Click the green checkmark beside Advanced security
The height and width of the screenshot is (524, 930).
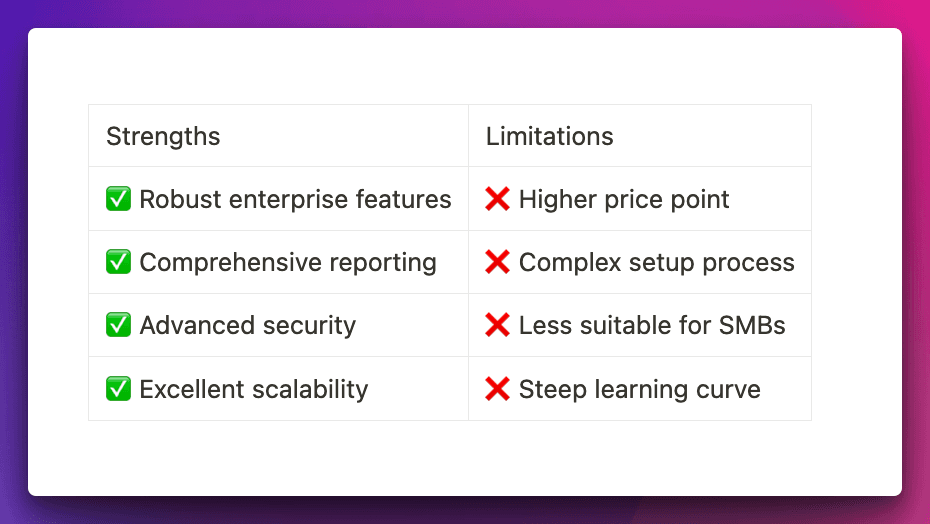coord(118,325)
